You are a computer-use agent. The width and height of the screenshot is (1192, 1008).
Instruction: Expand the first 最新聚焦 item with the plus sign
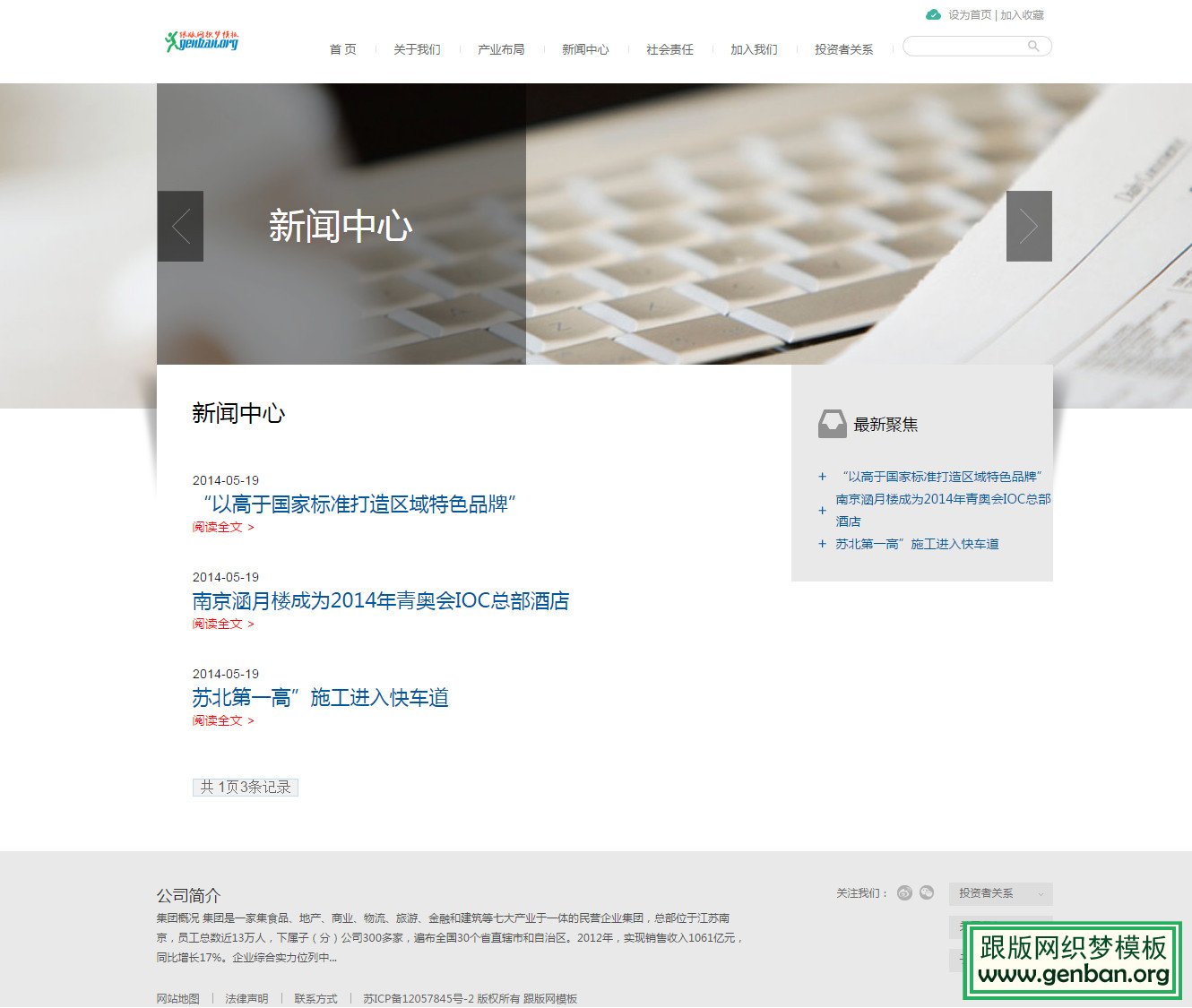822,477
